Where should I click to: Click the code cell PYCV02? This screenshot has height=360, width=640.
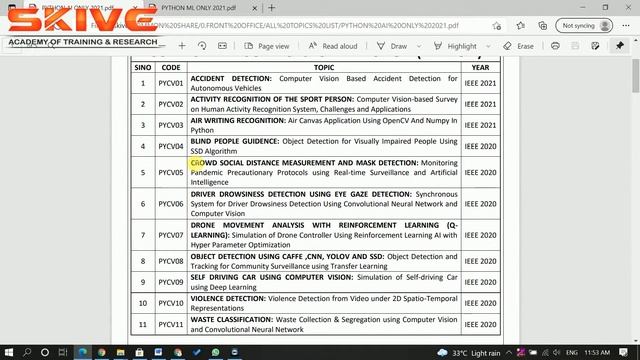[x=171, y=104]
